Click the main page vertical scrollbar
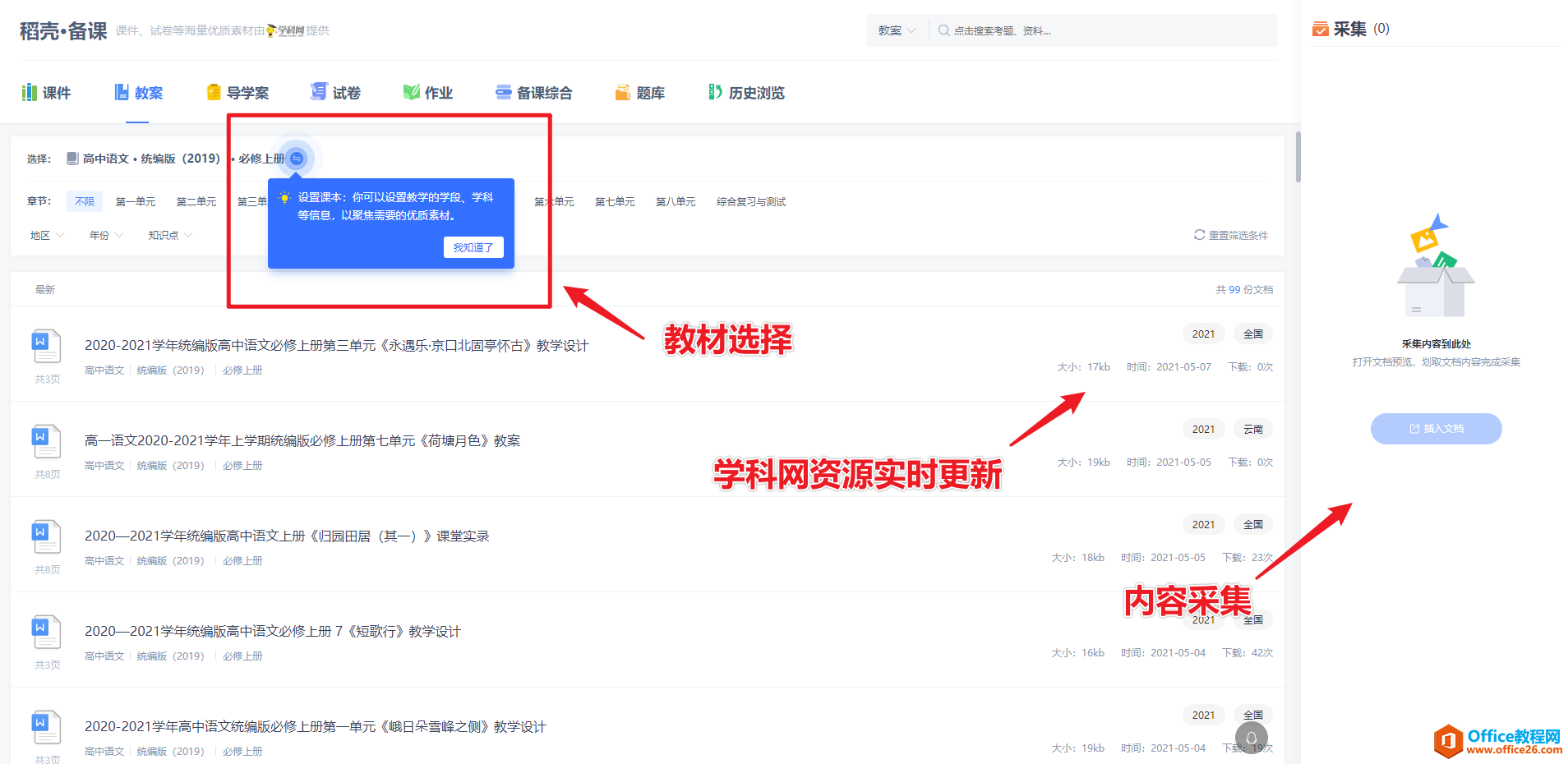The height and width of the screenshot is (764, 1568). [1298, 156]
